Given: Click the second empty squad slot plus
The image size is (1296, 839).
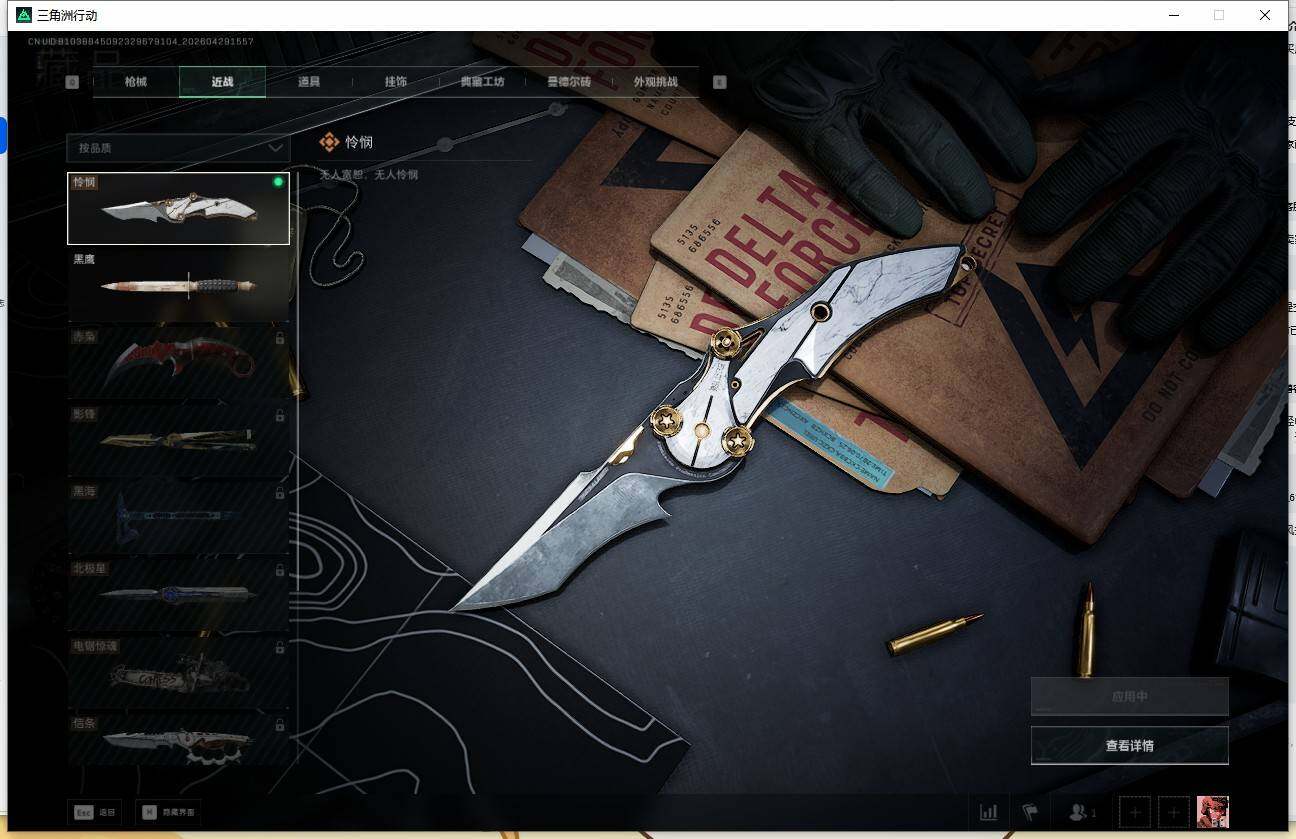Looking at the screenshot, I should (1174, 812).
